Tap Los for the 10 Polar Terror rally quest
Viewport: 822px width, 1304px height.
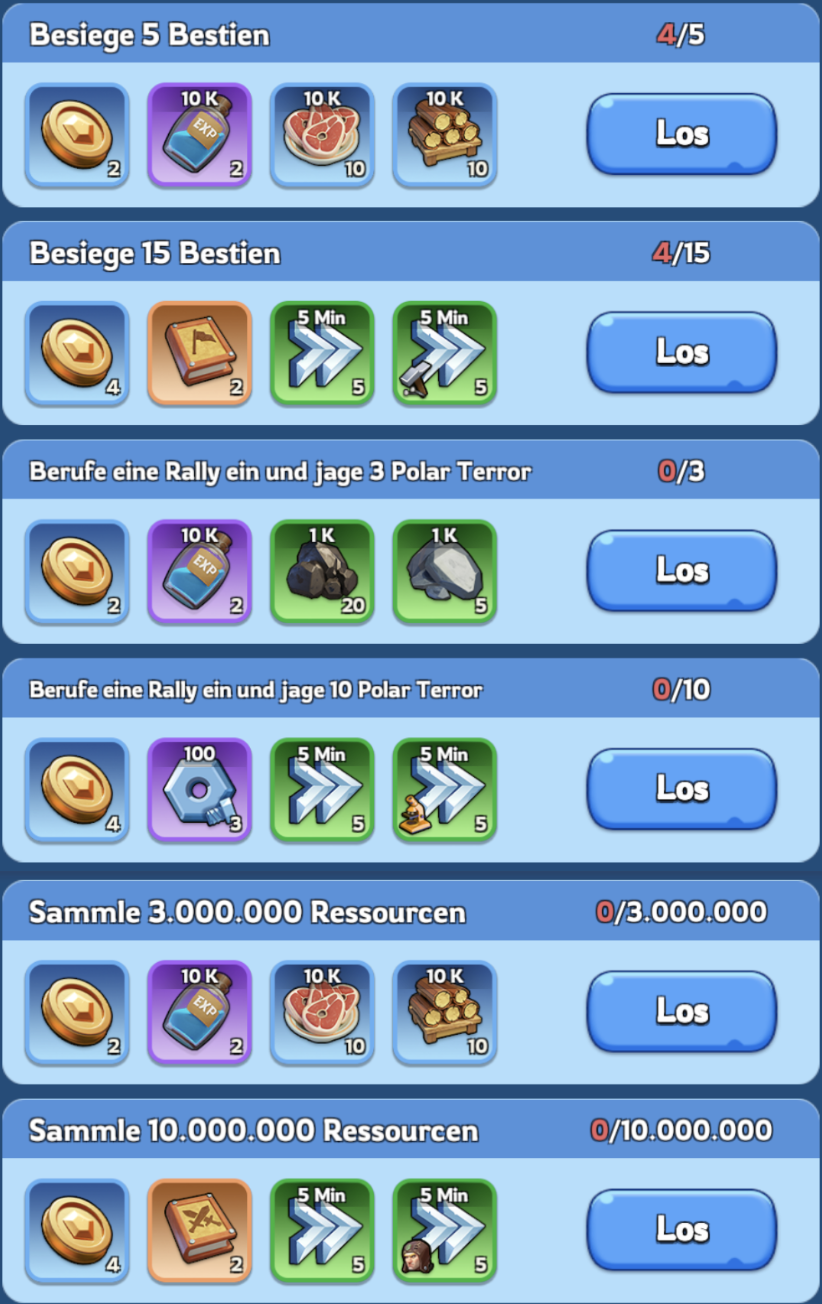pos(681,789)
